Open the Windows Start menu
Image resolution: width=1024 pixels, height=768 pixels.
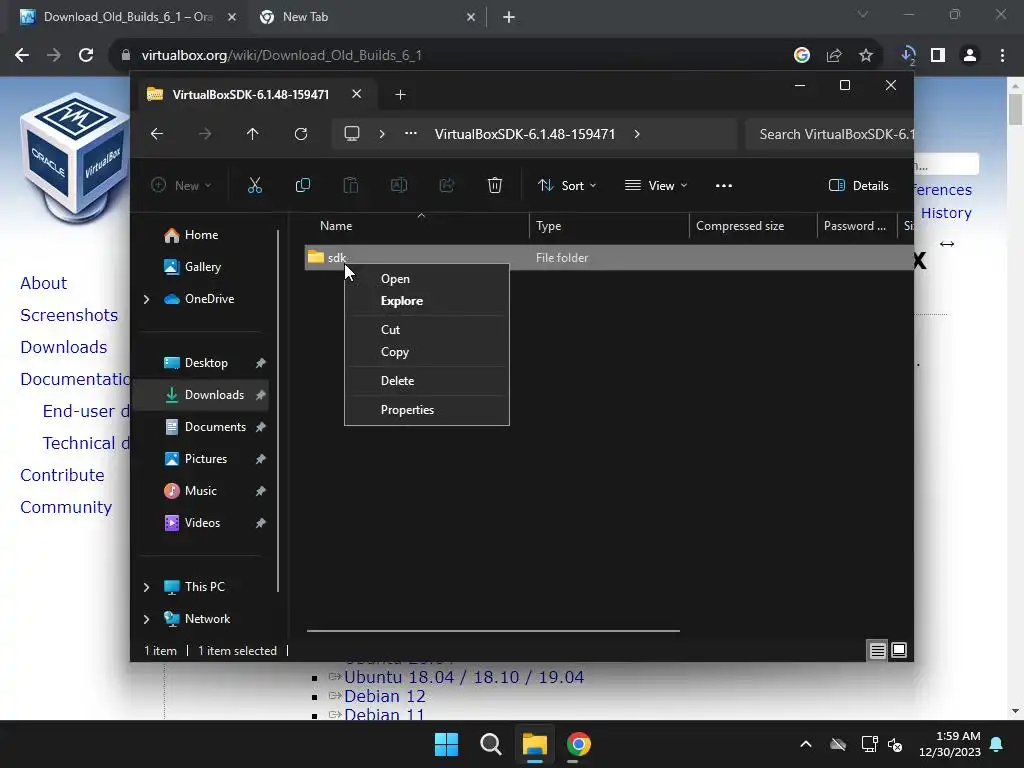click(x=447, y=744)
